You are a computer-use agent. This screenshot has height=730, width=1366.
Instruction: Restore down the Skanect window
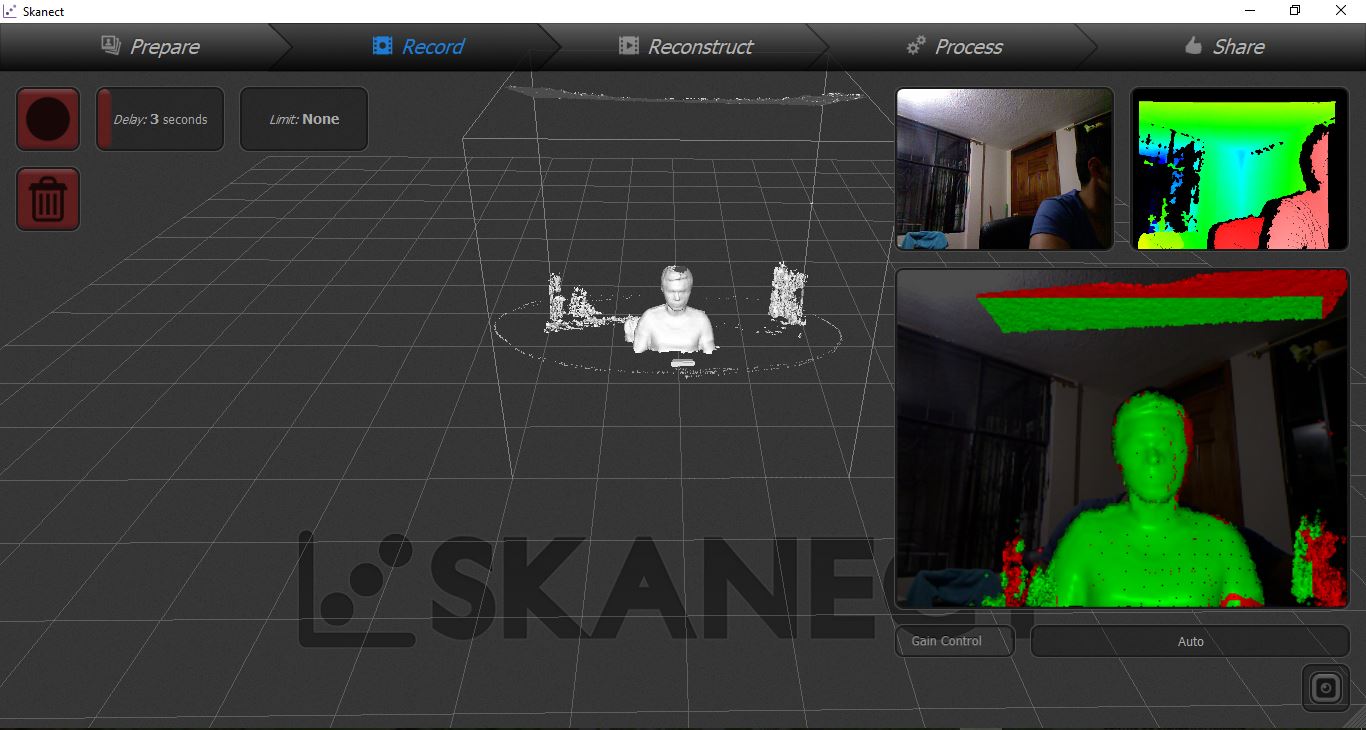click(1295, 11)
